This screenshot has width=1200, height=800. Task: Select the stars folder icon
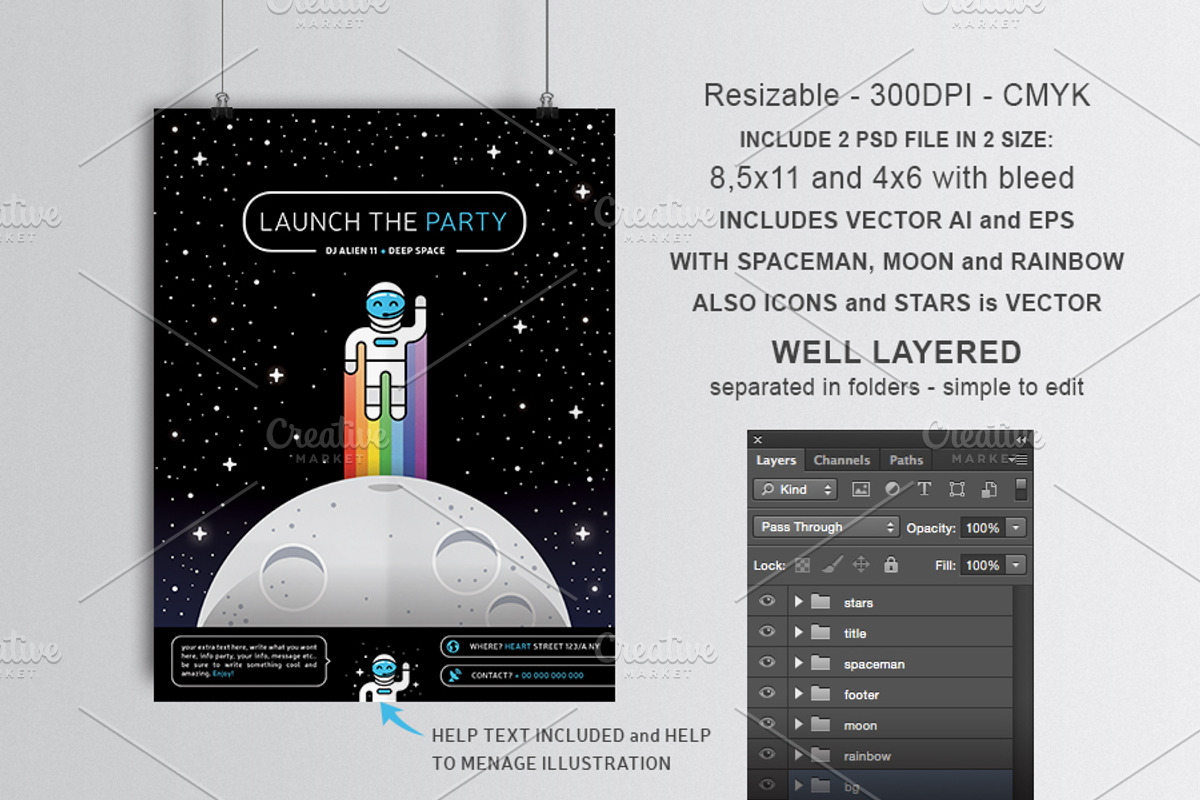pyautogui.click(x=821, y=602)
